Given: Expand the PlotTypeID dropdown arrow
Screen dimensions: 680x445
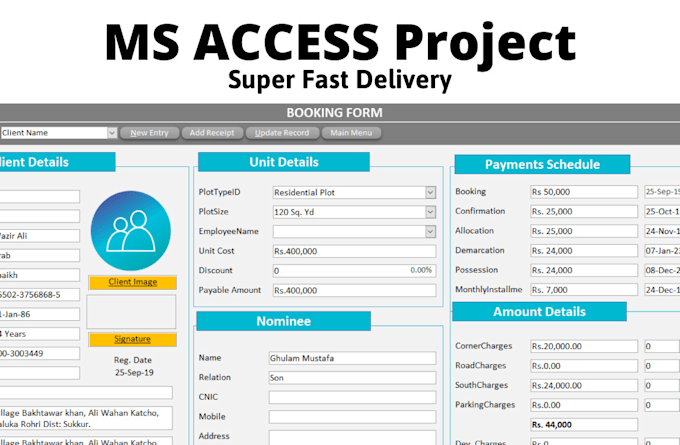Looking at the screenshot, I should (430, 192).
